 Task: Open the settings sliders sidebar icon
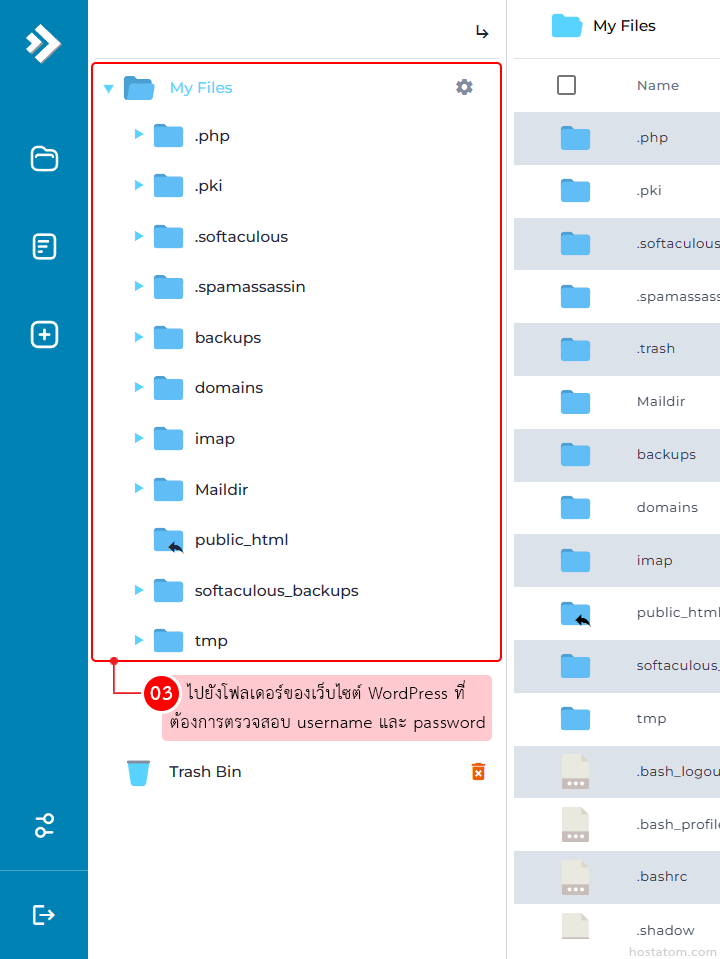click(x=44, y=826)
